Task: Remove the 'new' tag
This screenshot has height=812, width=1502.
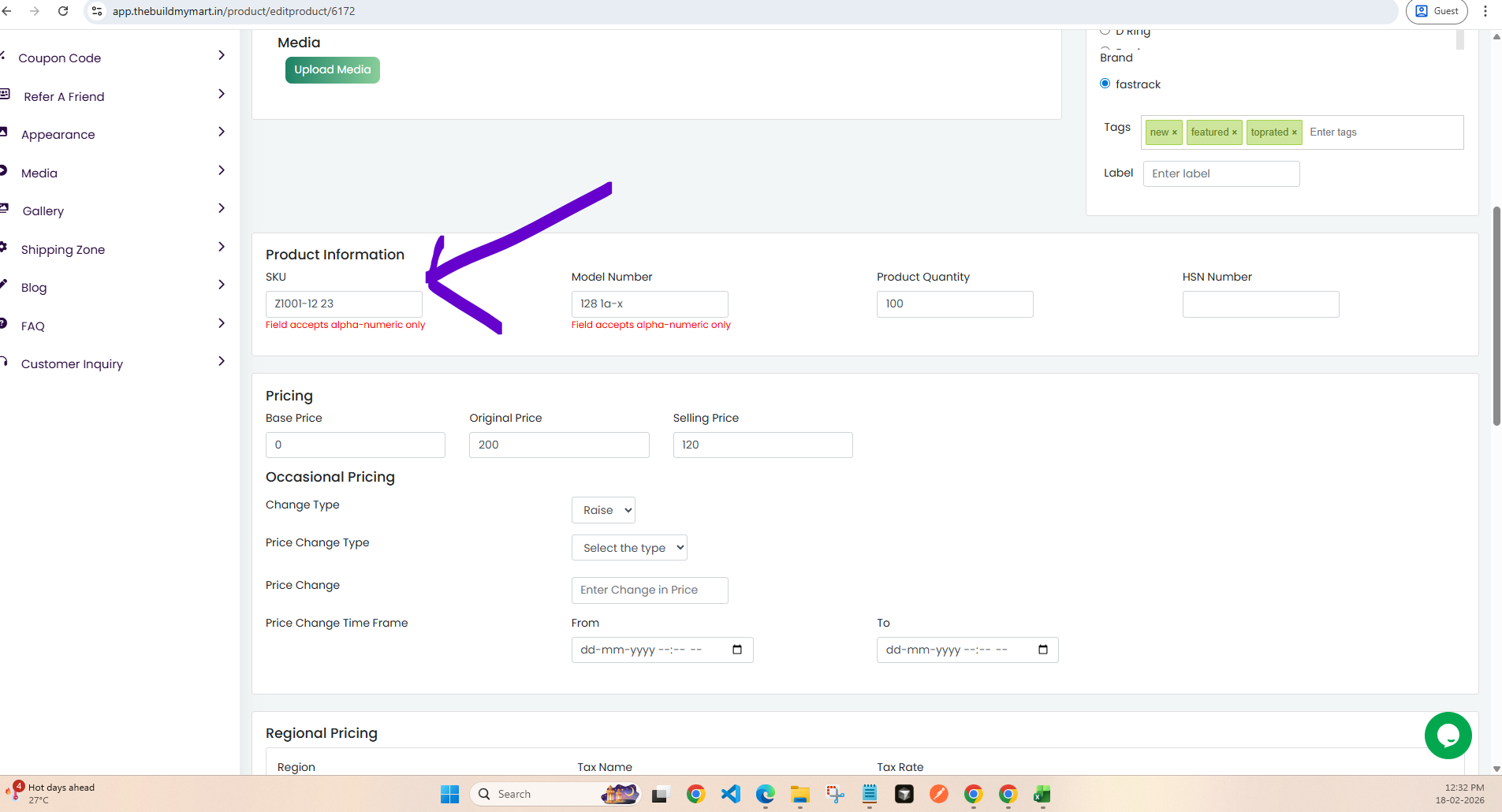Action: [x=1174, y=132]
